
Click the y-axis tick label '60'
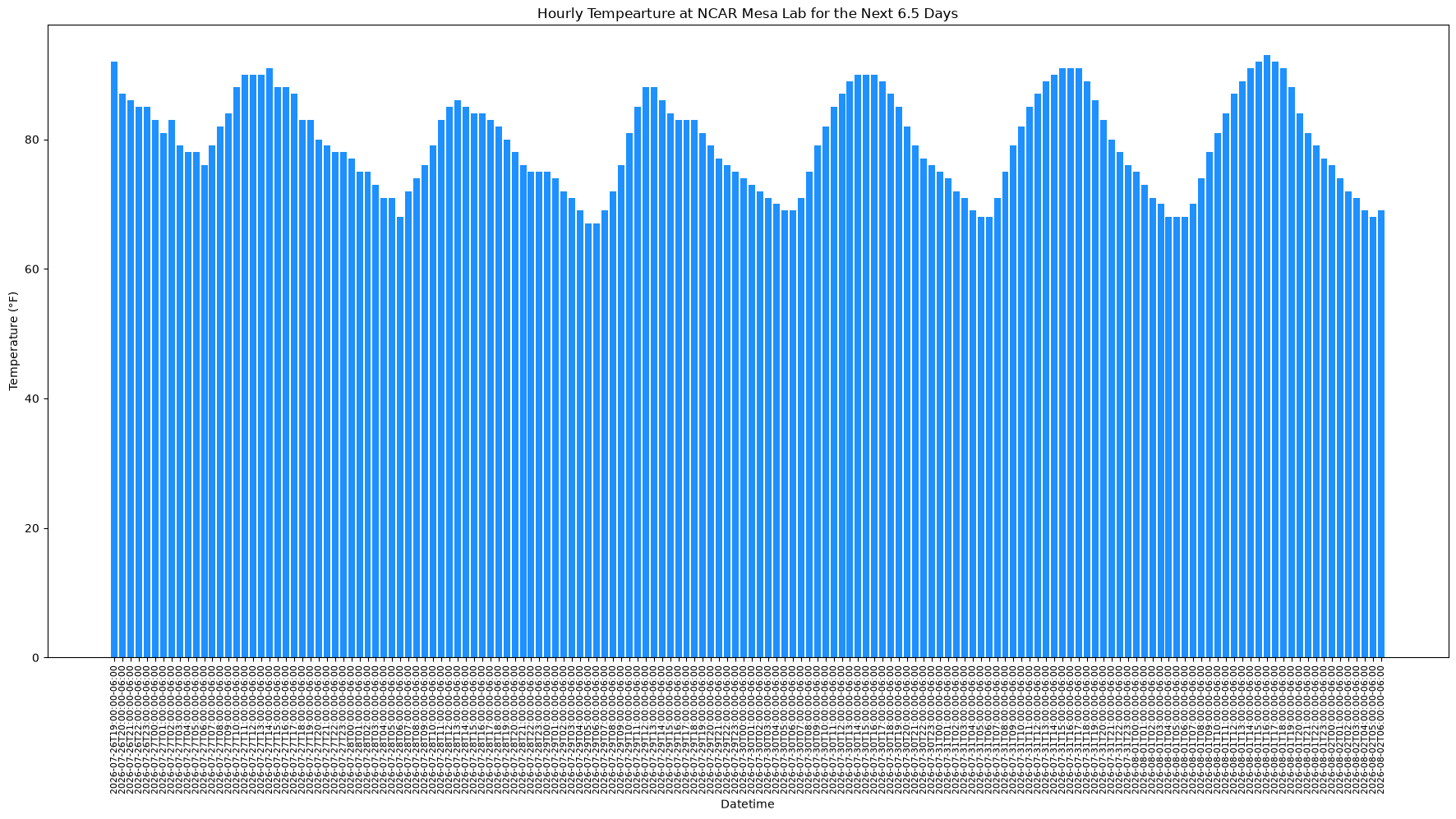31,269
